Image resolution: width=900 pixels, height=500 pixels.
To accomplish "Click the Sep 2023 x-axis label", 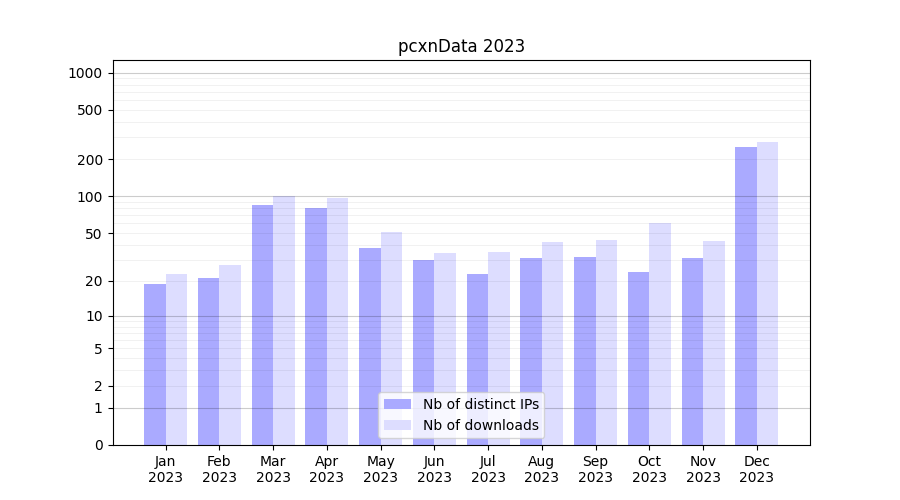I will point(595,469).
